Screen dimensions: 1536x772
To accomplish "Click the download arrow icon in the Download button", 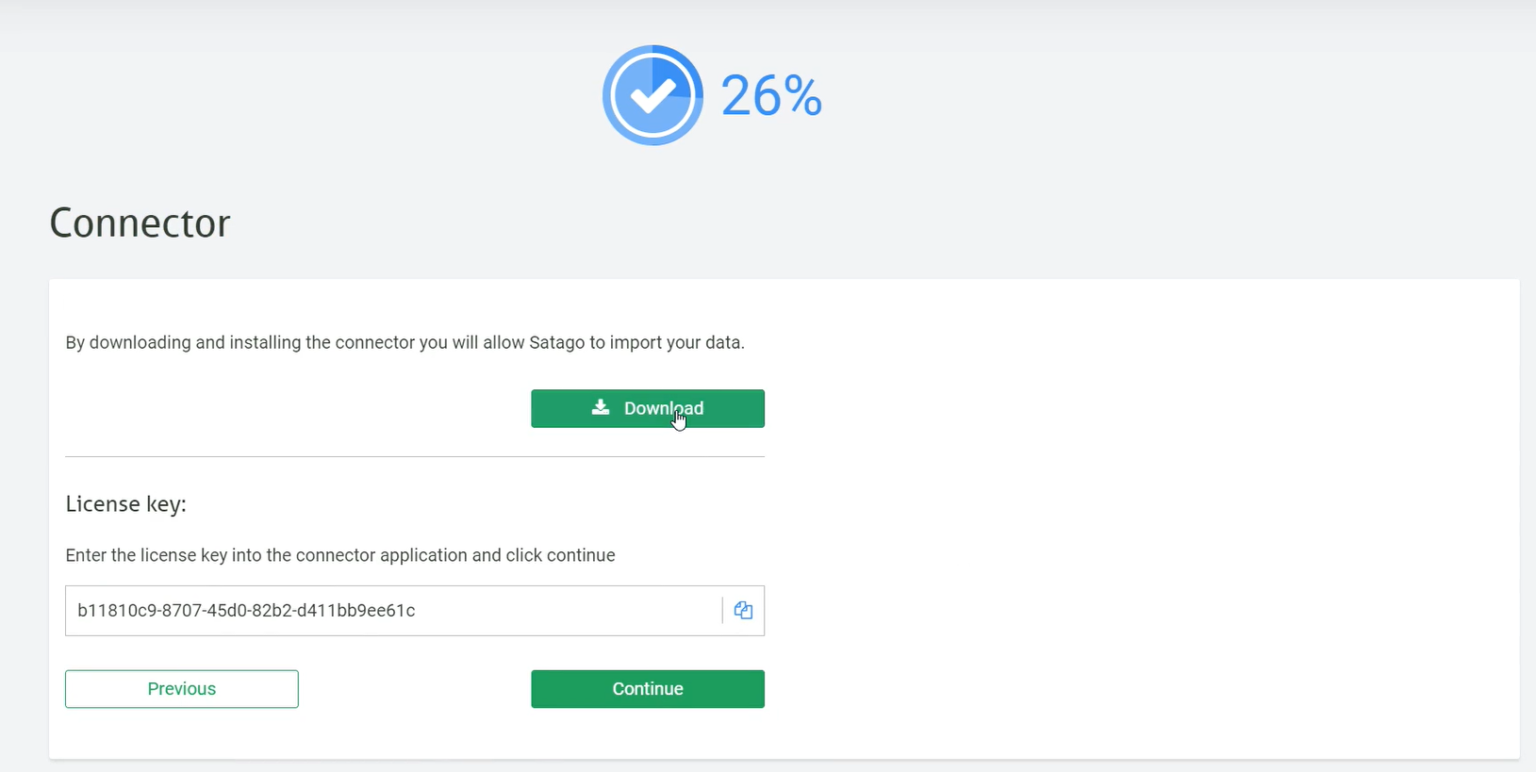I will pos(600,407).
